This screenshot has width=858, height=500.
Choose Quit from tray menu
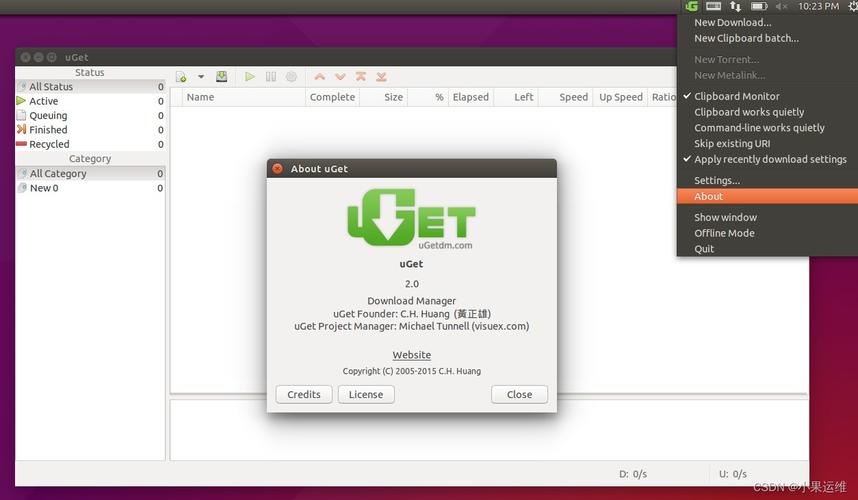(x=767, y=249)
